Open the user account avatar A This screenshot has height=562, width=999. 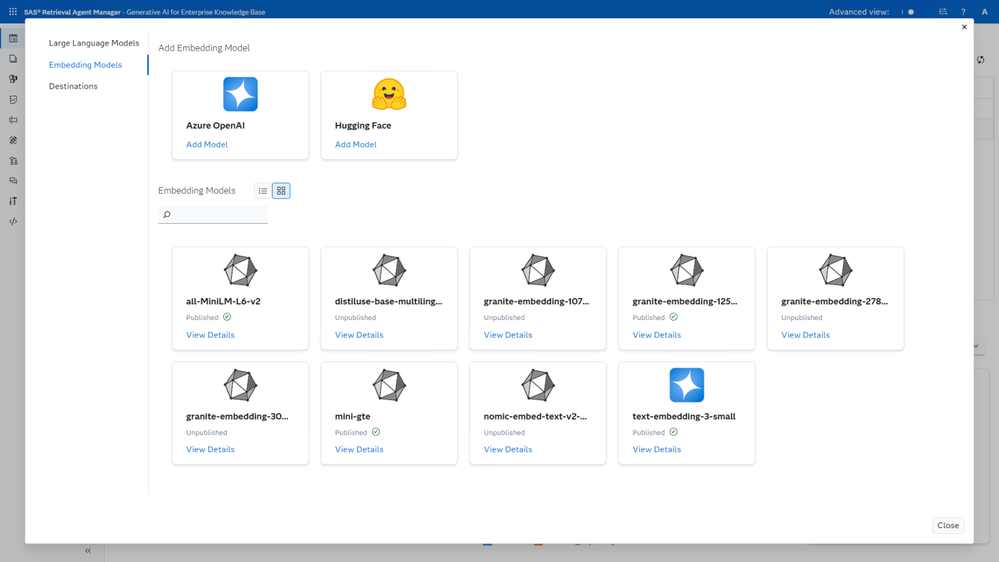tap(984, 11)
